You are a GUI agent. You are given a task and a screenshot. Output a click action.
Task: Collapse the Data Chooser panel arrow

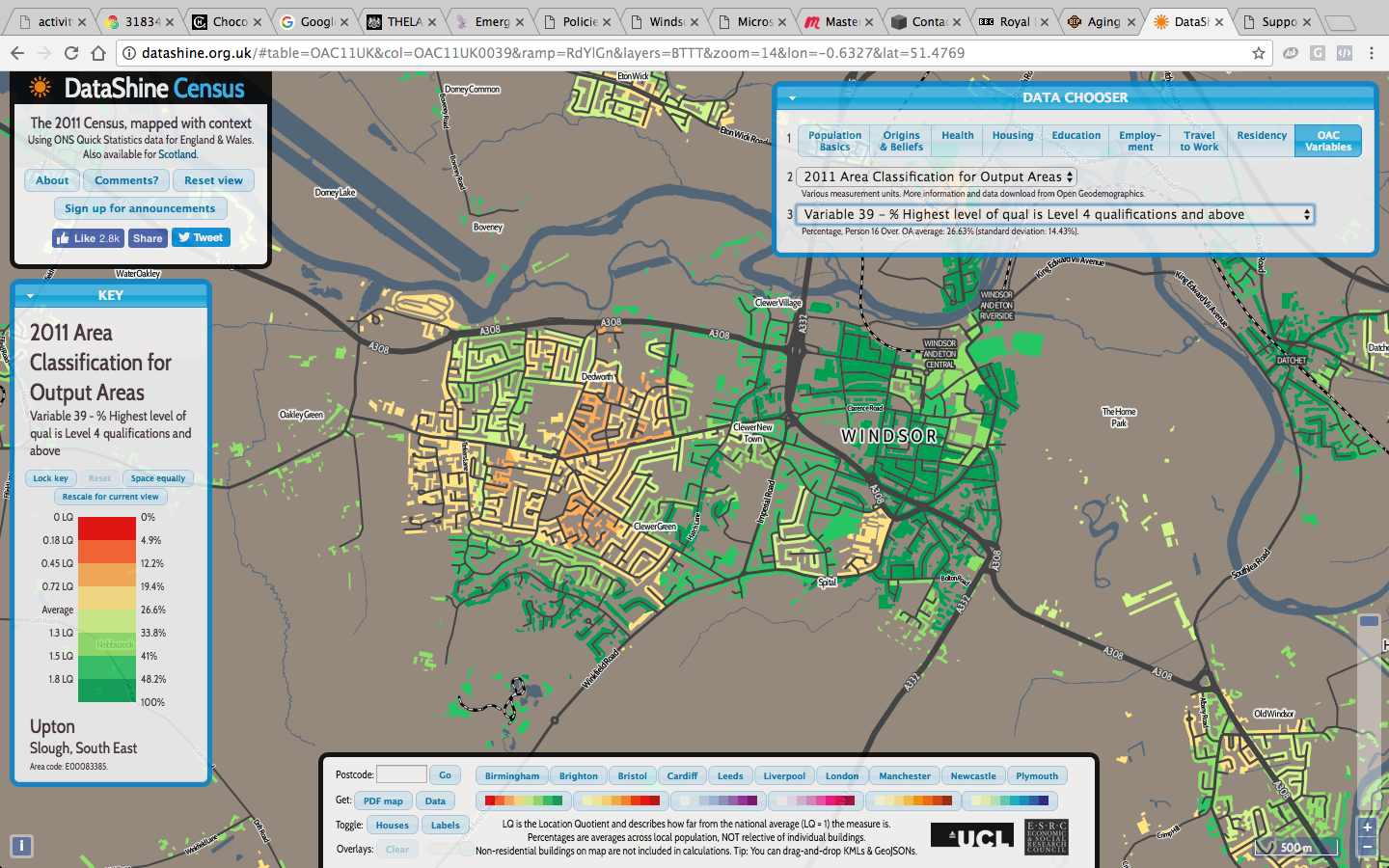click(792, 97)
